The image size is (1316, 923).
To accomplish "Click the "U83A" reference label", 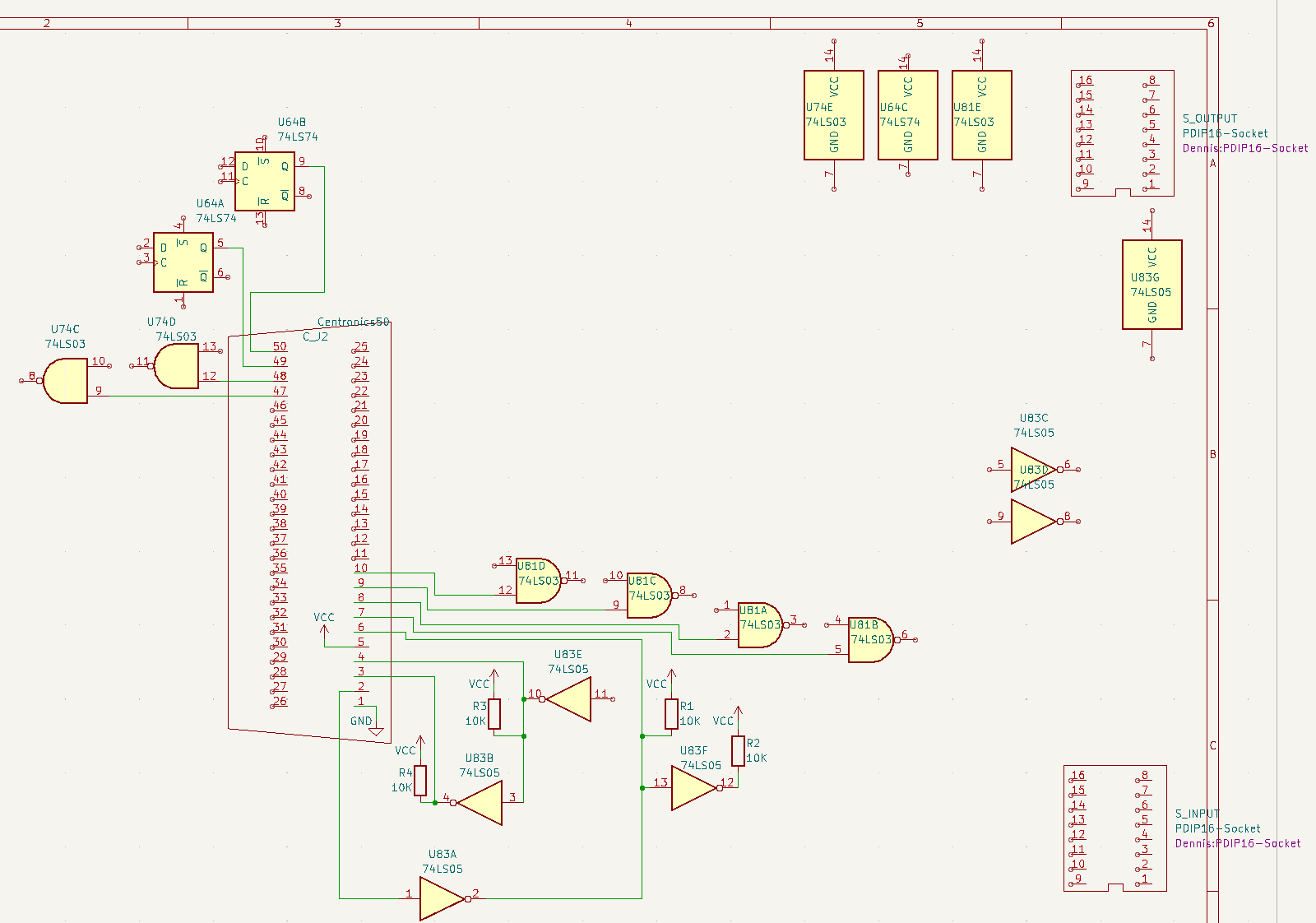I will 443,854.
